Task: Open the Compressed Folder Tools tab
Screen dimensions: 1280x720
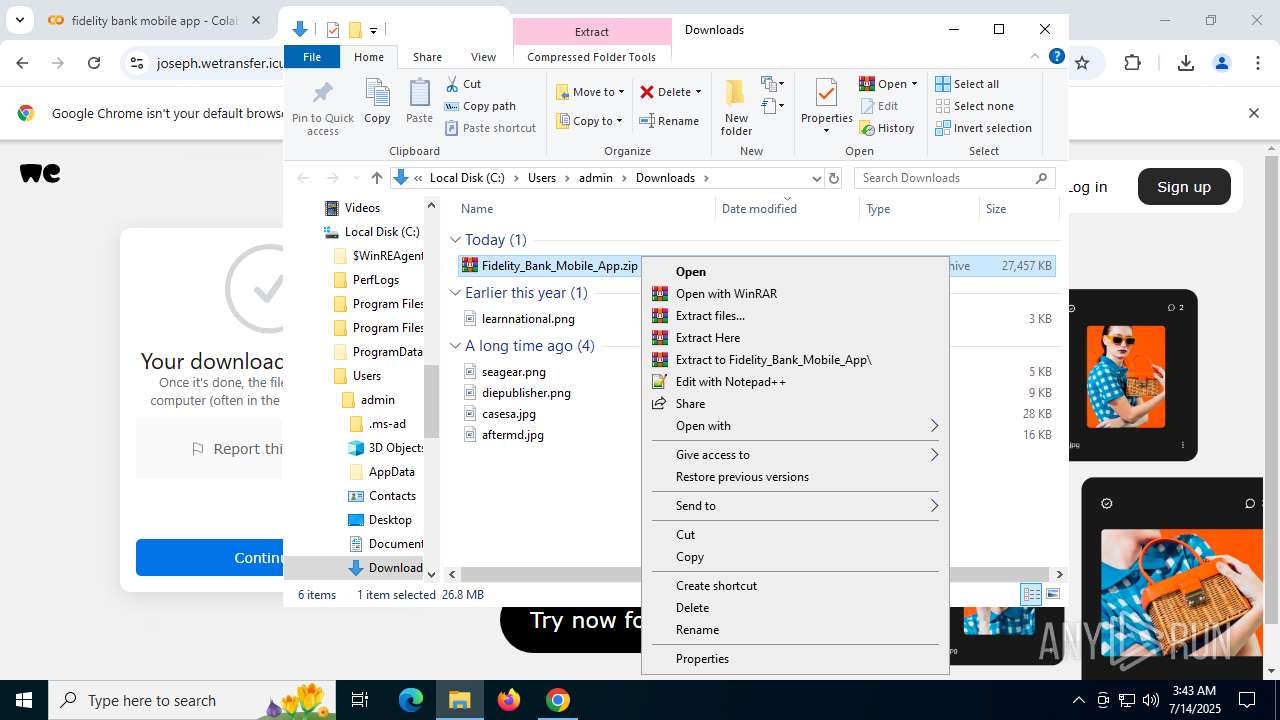Action: click(x=591, y=57)
